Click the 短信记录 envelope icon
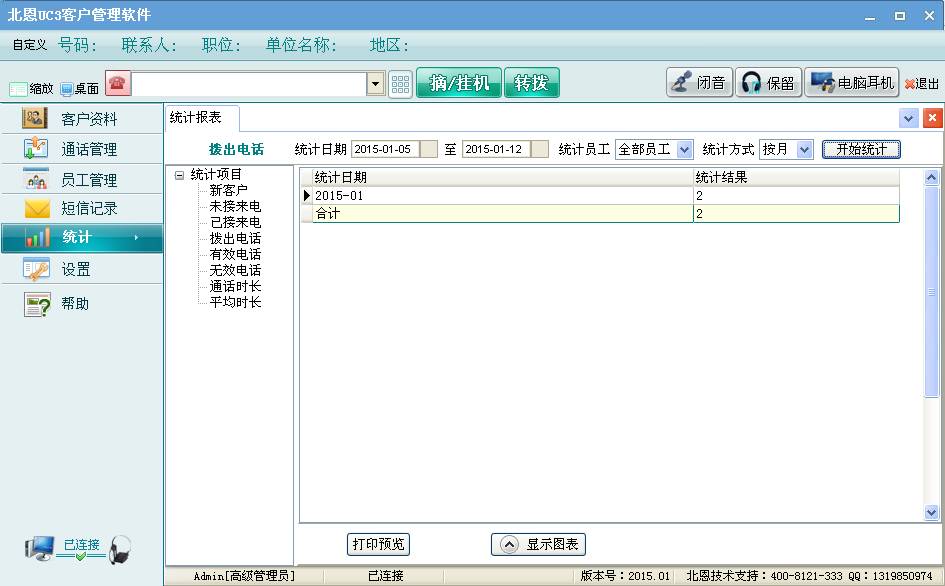Screen dimensions: 945x586 tap(37, 209)
